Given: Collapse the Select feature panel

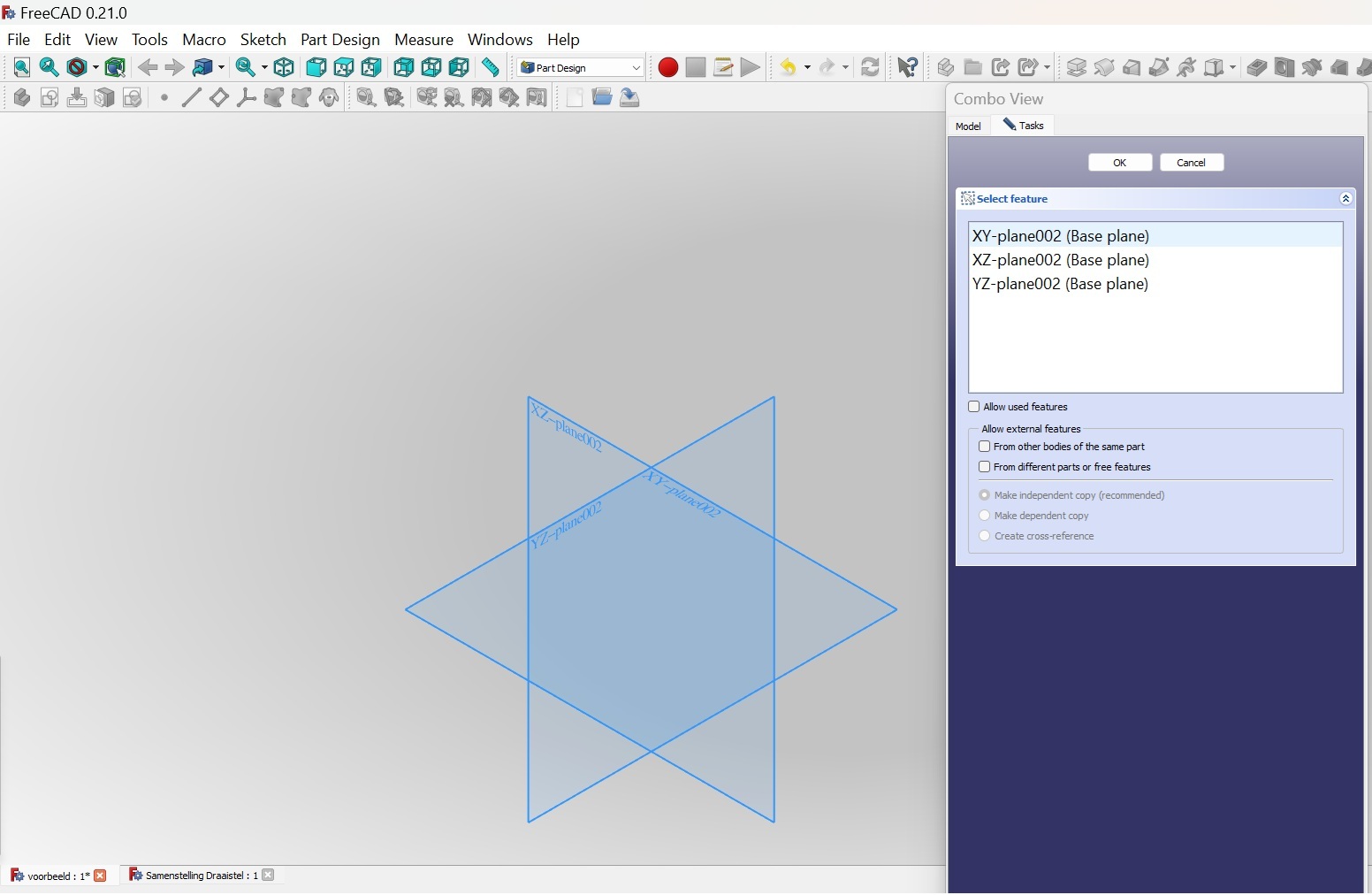Looking at the screenshot, I should click(1345, 199).
